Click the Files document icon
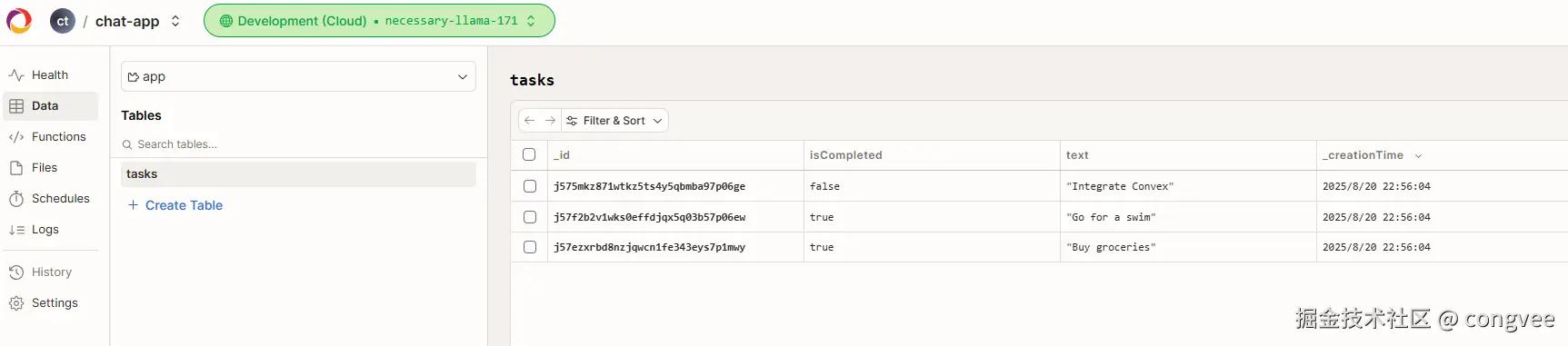 (x=16, y=168)
